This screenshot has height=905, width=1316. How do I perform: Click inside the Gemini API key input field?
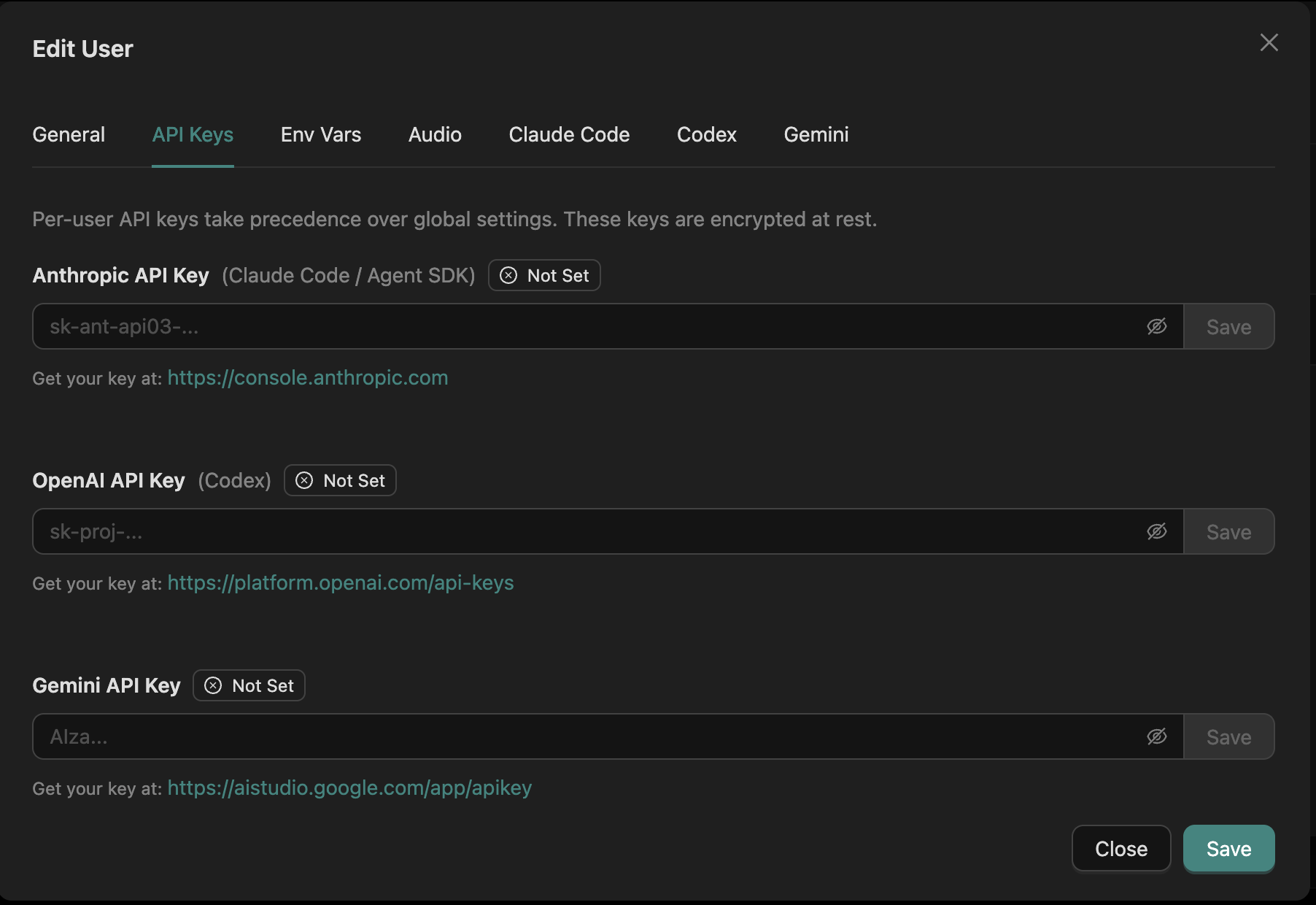pos(511,736)
